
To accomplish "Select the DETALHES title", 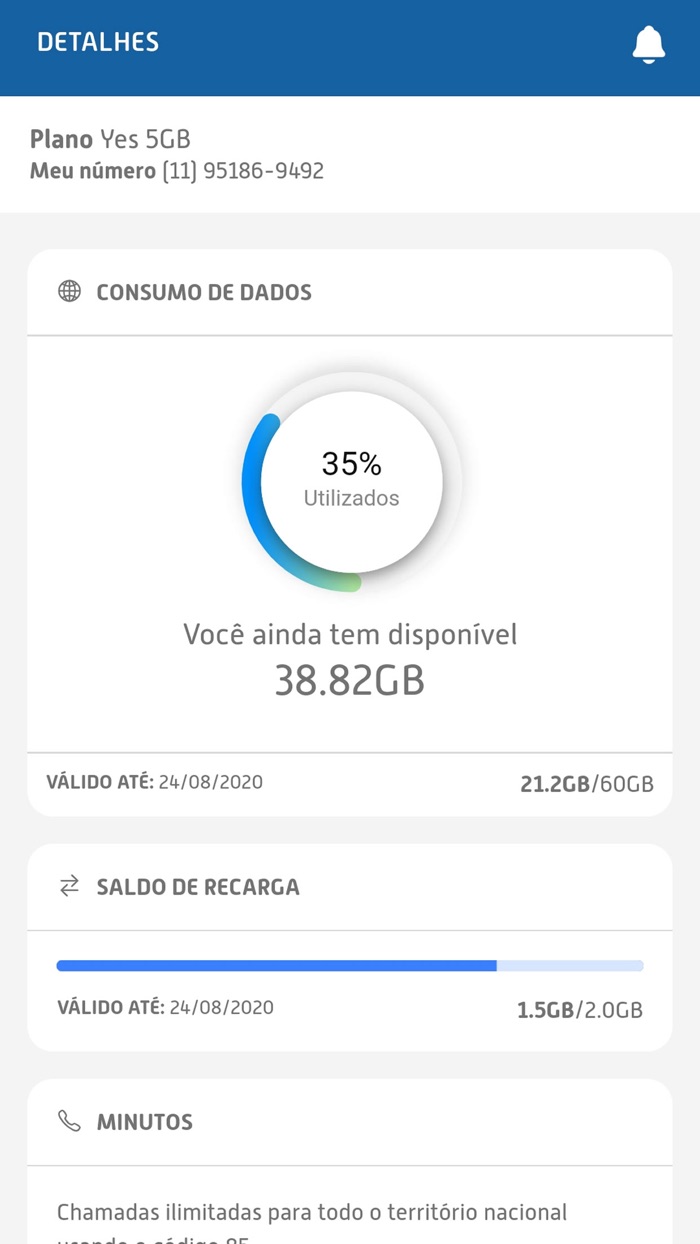I will point(97,44).
